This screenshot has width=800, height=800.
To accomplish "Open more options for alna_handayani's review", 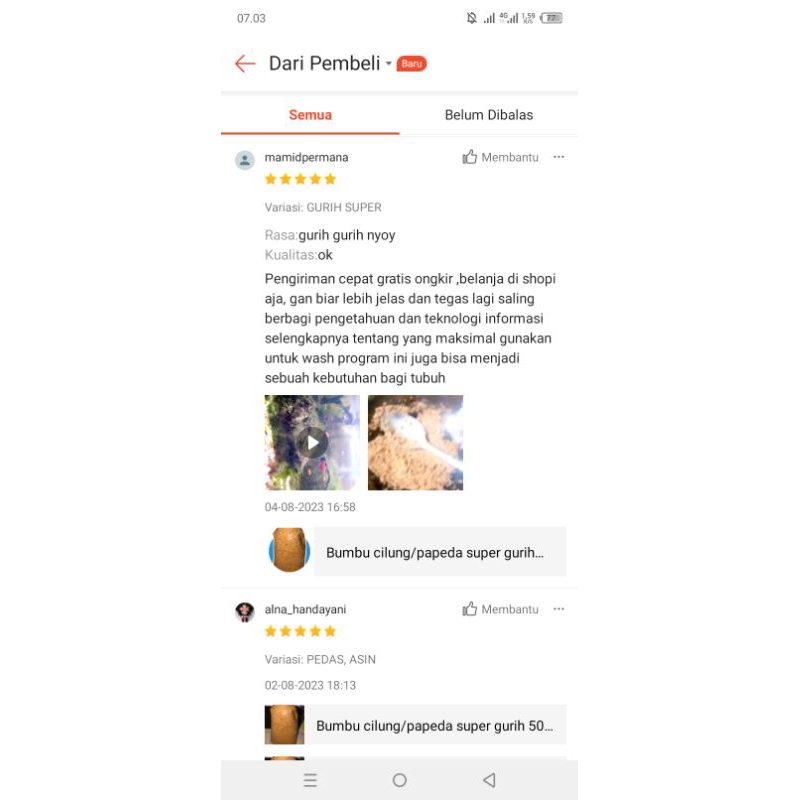I will 559,609.
